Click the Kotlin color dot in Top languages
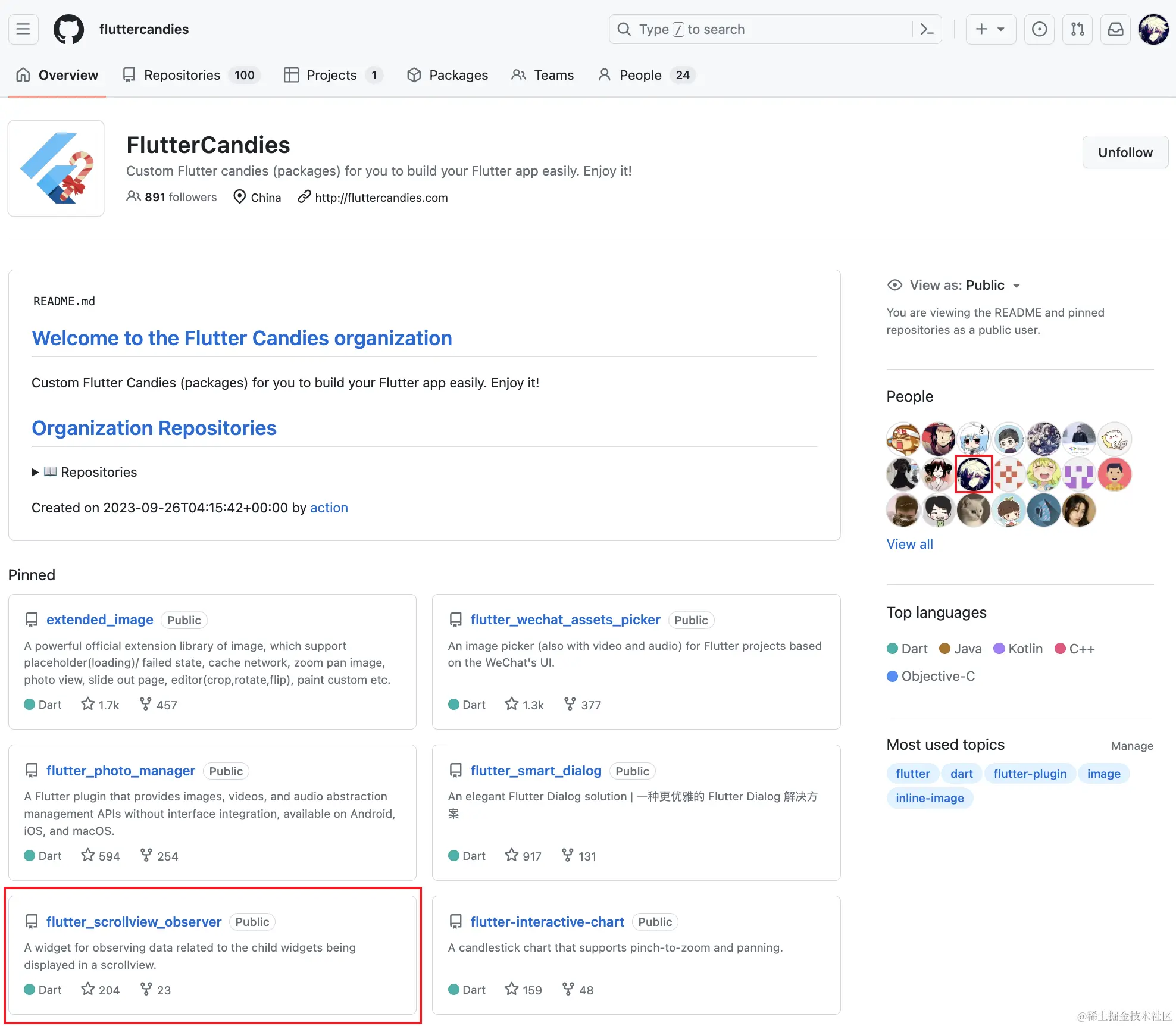This screenshot has height=1026, width=1176. coord(999,649)
